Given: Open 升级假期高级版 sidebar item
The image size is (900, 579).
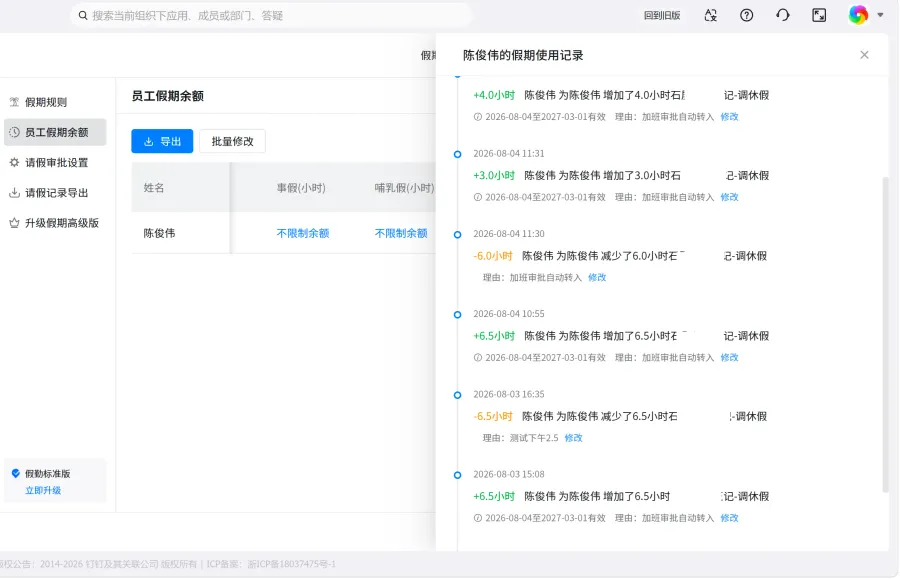Looking at the screenshot, I should pos(55,223).
